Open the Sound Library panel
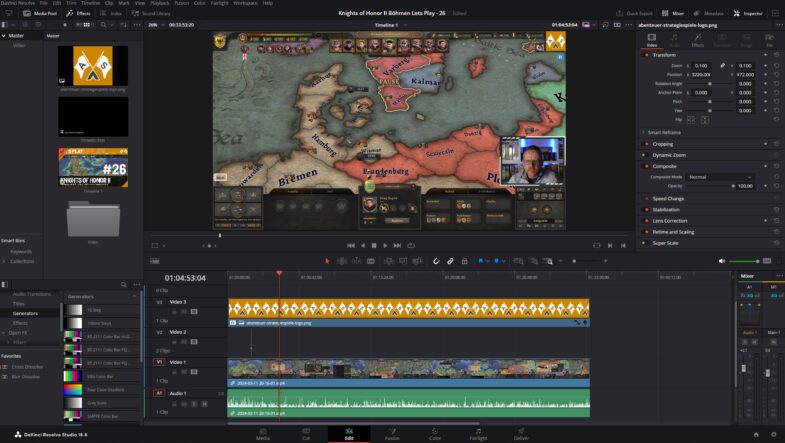 click(x=152, y=14)
